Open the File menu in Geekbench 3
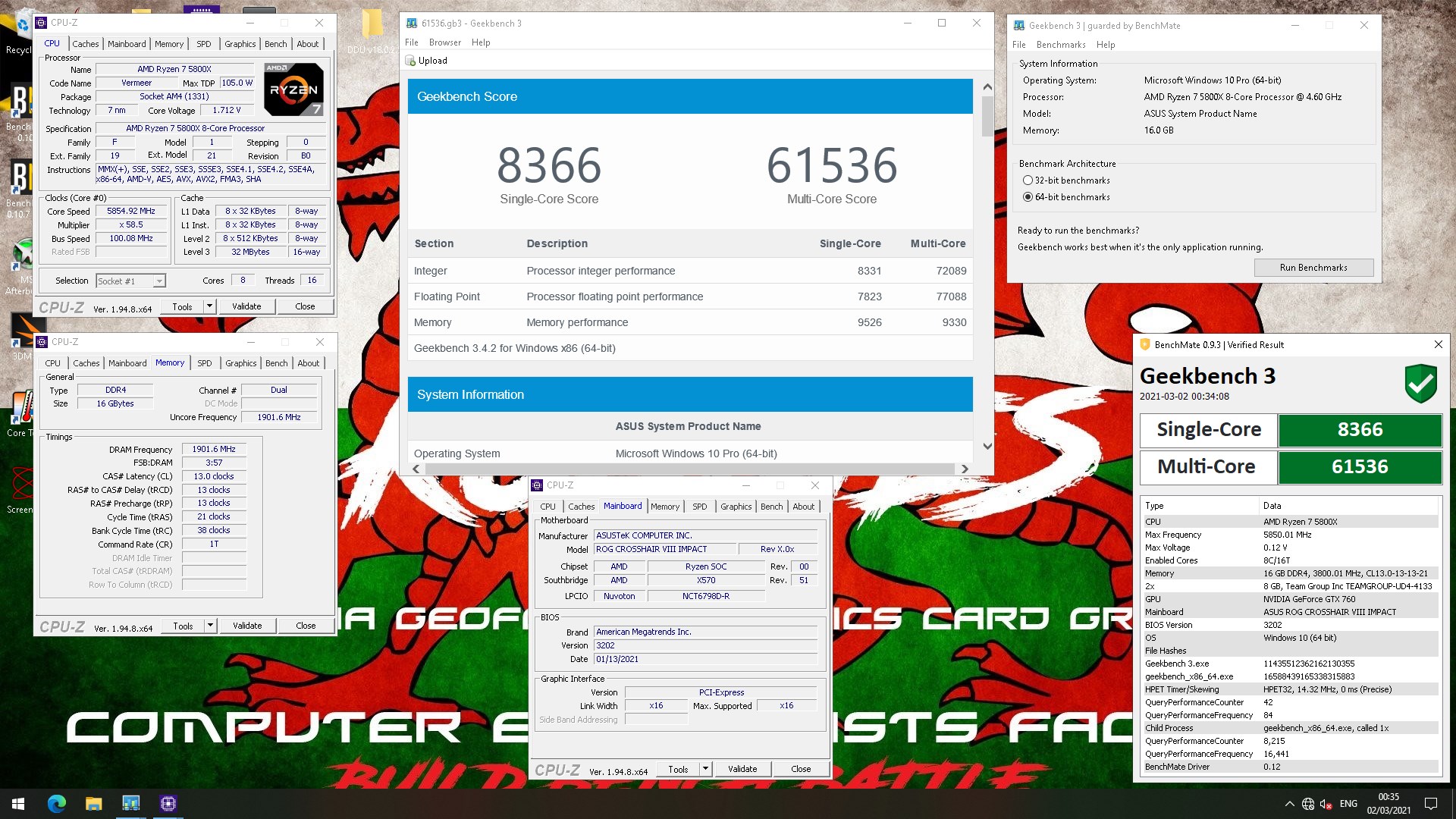Screen dimensions: 1456x819 (412, 42)
